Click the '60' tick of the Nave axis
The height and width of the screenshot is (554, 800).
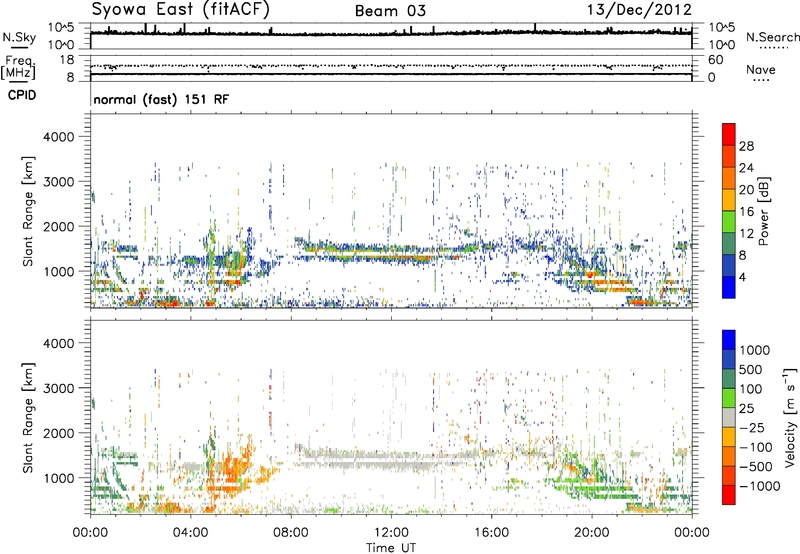point(716,60)
